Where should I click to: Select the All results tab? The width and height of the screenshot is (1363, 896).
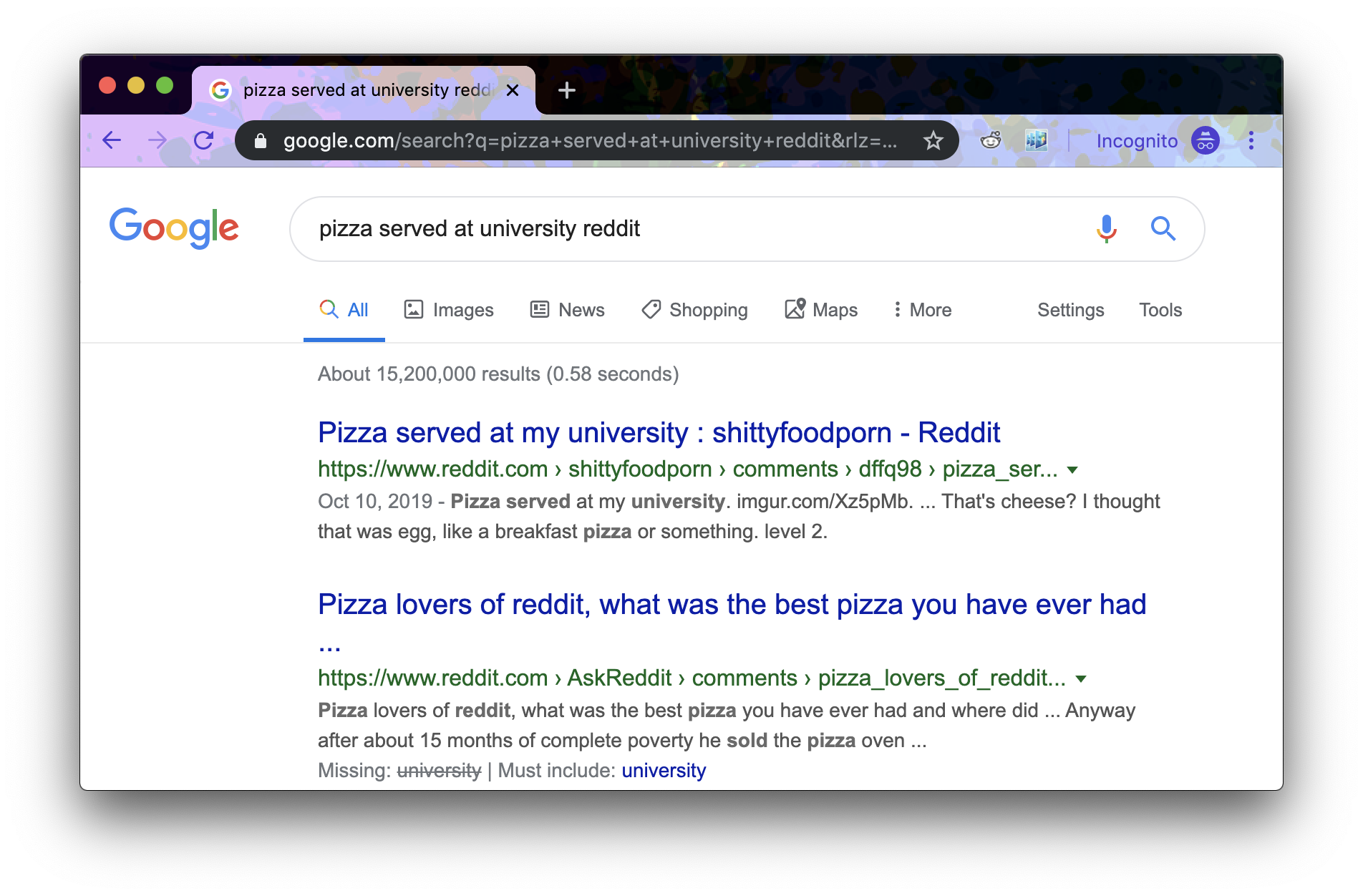[x=344, y=310]
